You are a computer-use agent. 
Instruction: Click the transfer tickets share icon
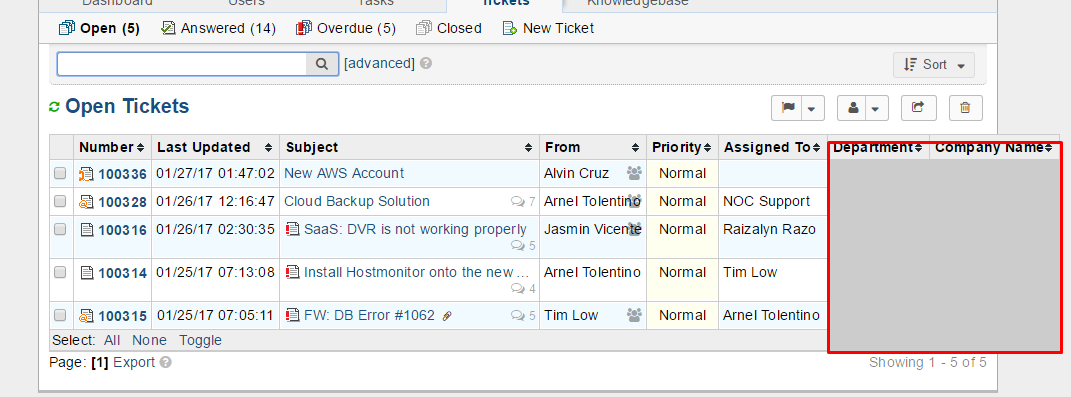[x=918, y=107]
